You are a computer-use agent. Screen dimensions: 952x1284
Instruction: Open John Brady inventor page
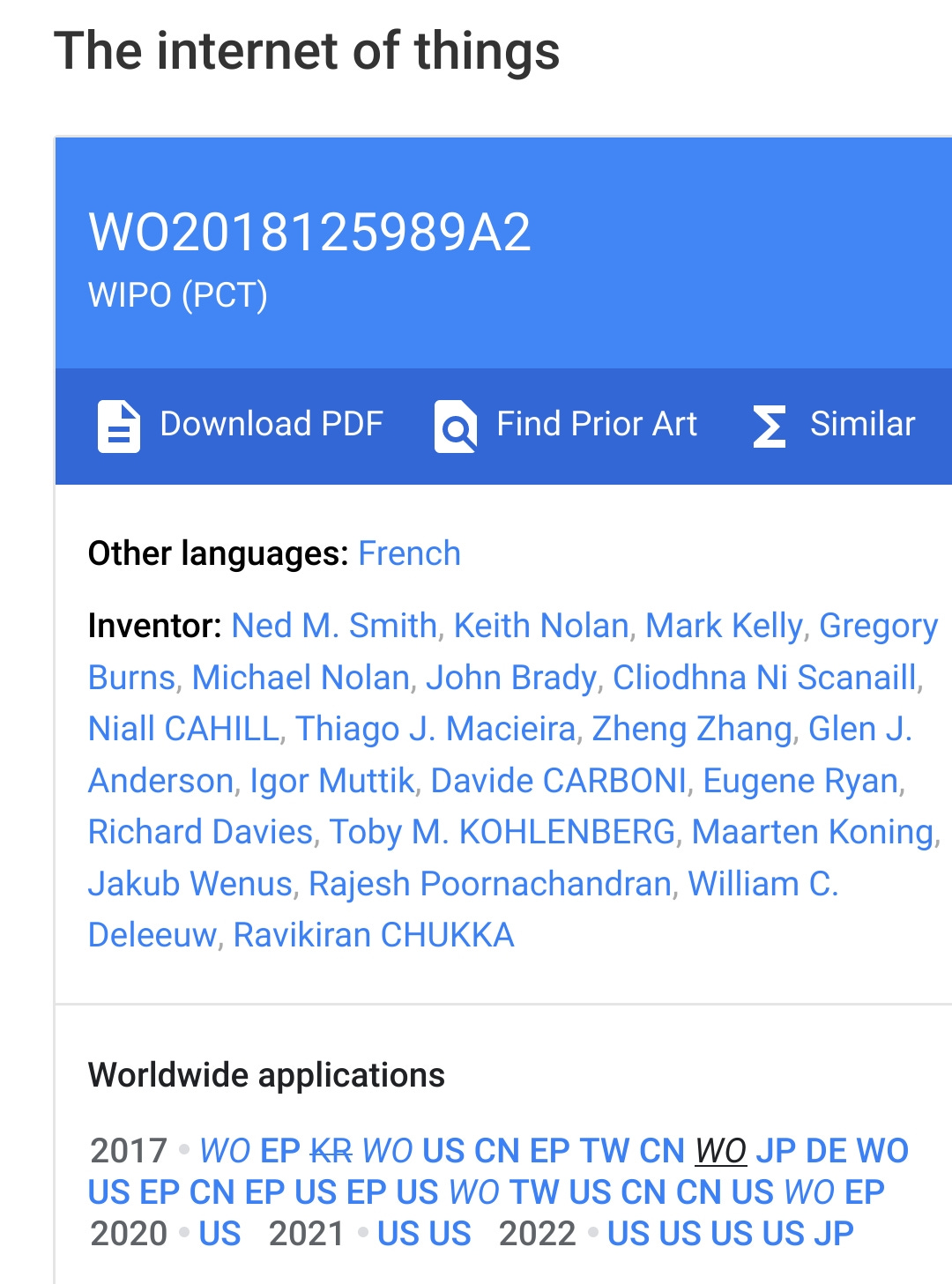point(511,678)
